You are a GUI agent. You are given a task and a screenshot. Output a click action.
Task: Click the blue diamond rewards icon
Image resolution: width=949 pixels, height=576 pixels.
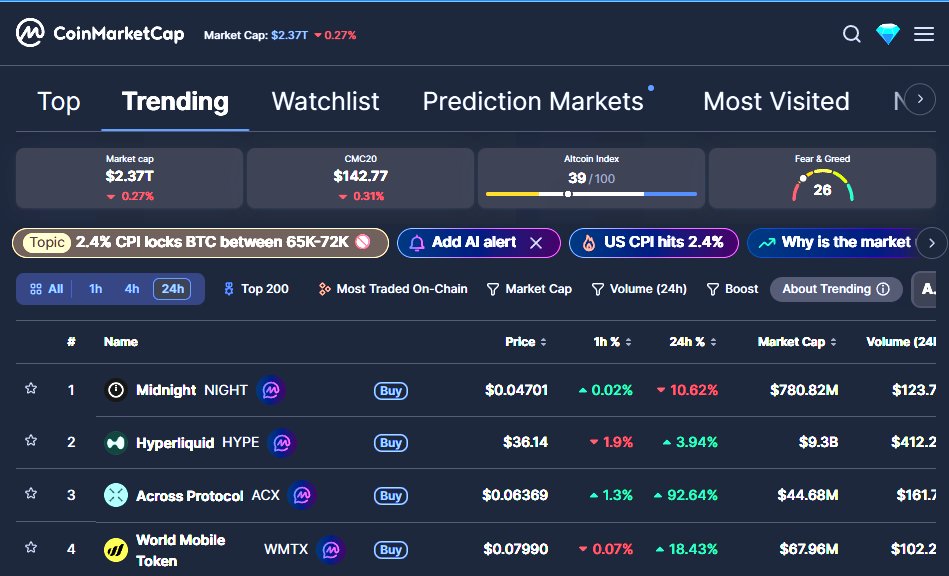tap(888, 34)
